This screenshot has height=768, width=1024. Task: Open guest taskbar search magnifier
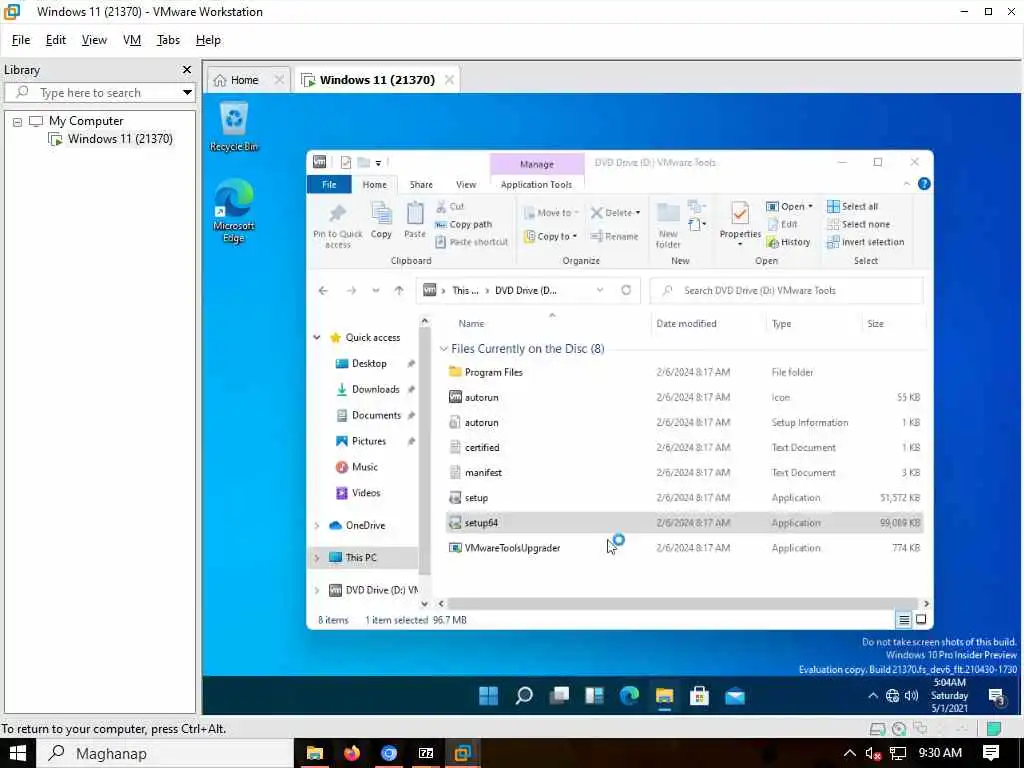coord(524,696)
